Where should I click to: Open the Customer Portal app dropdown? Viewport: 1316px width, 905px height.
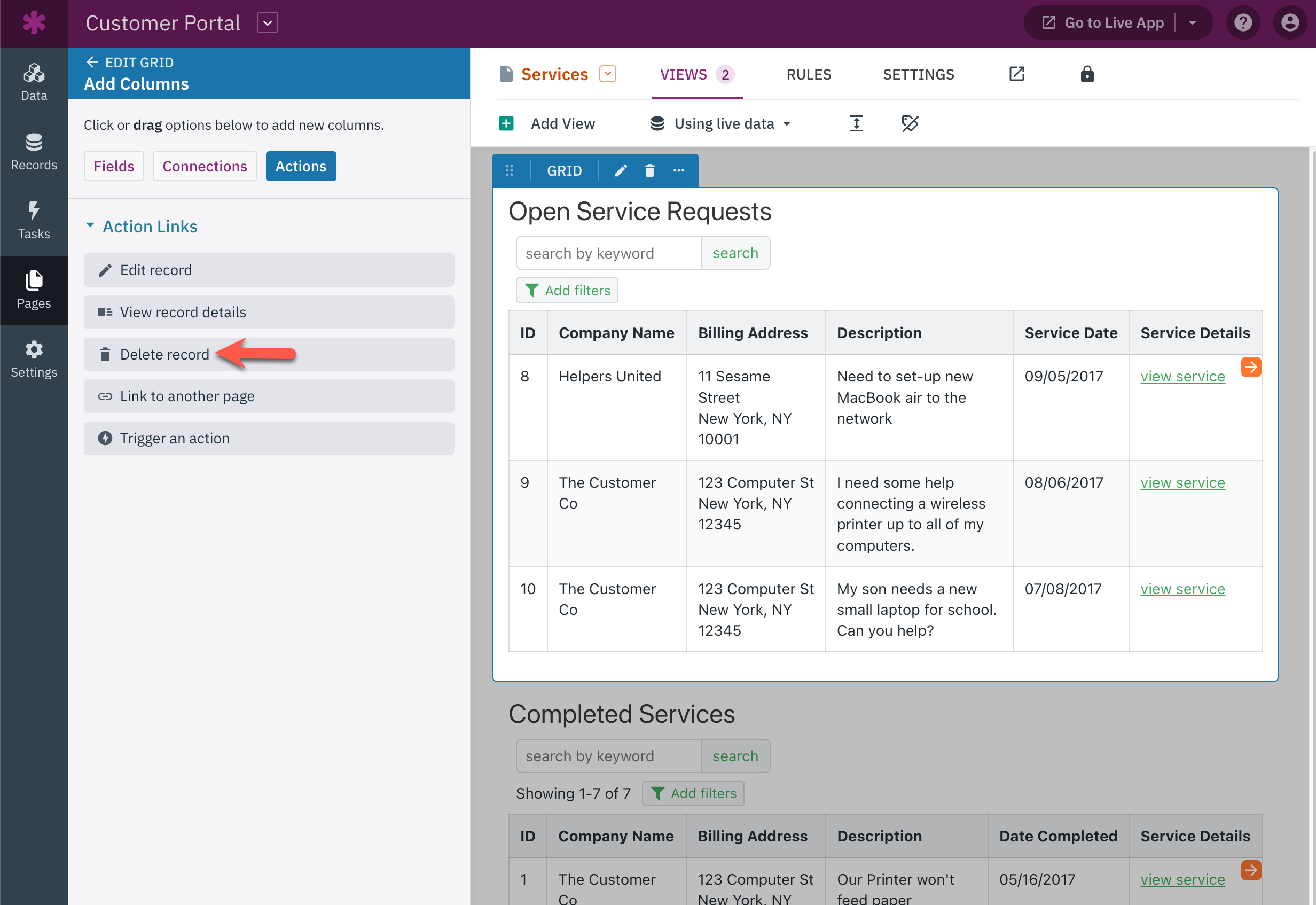[268, 24]
